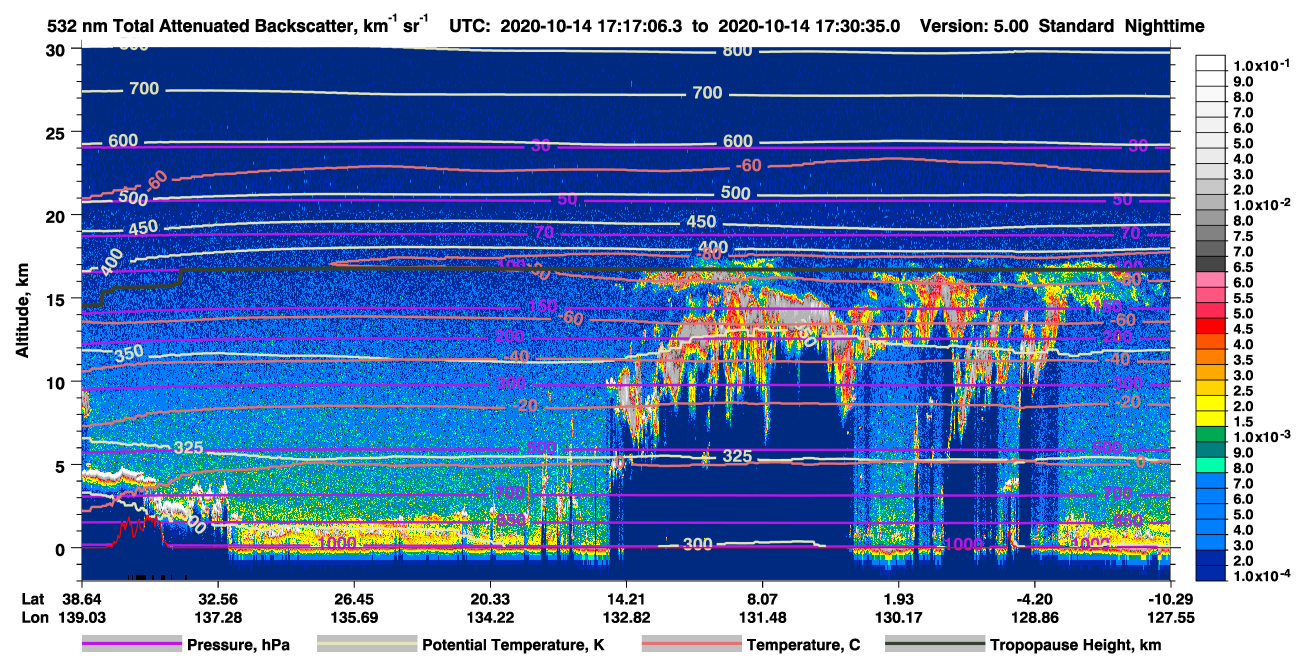Click longitude value '137.28'
The width and height of the screenshot is (1300, 667).
tap(216, 617)
